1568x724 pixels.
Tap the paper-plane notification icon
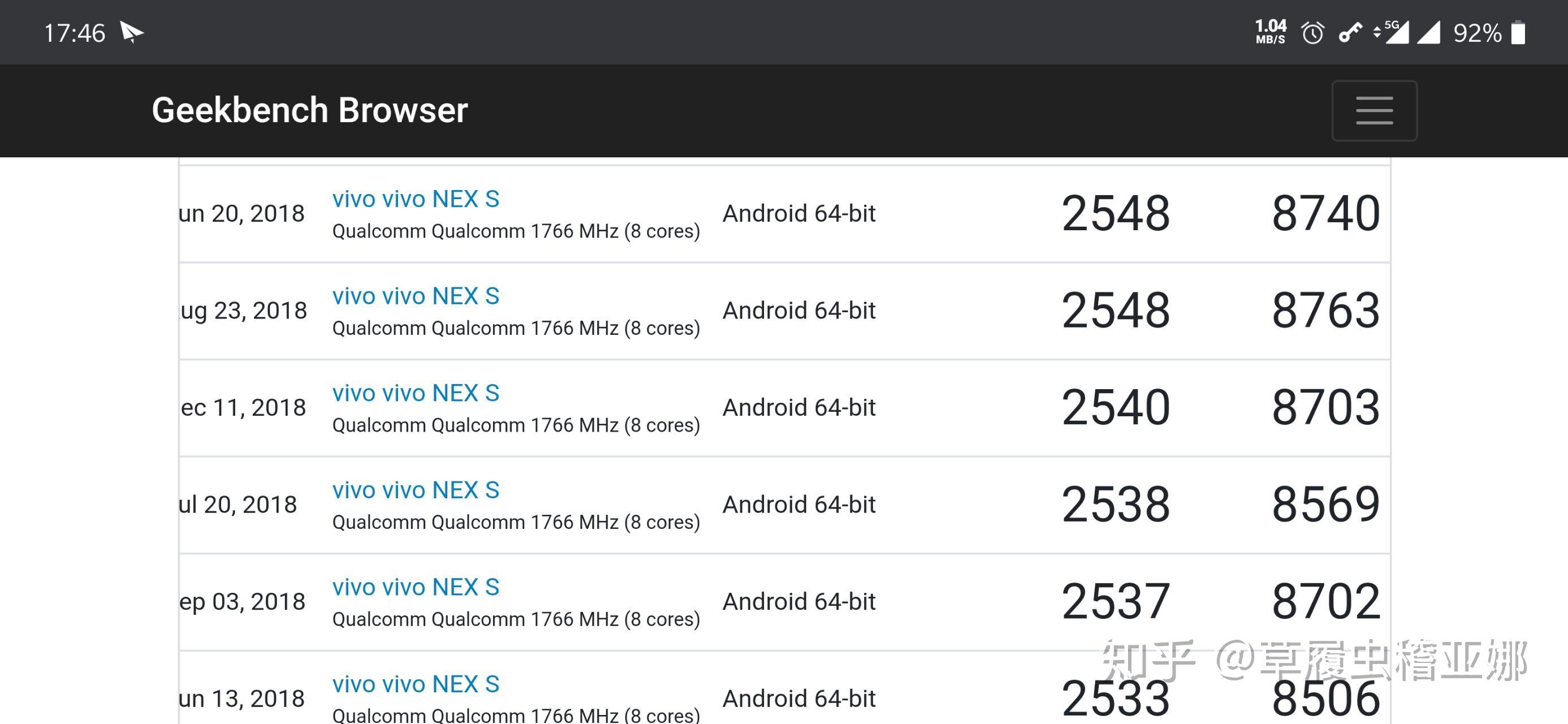131,32
